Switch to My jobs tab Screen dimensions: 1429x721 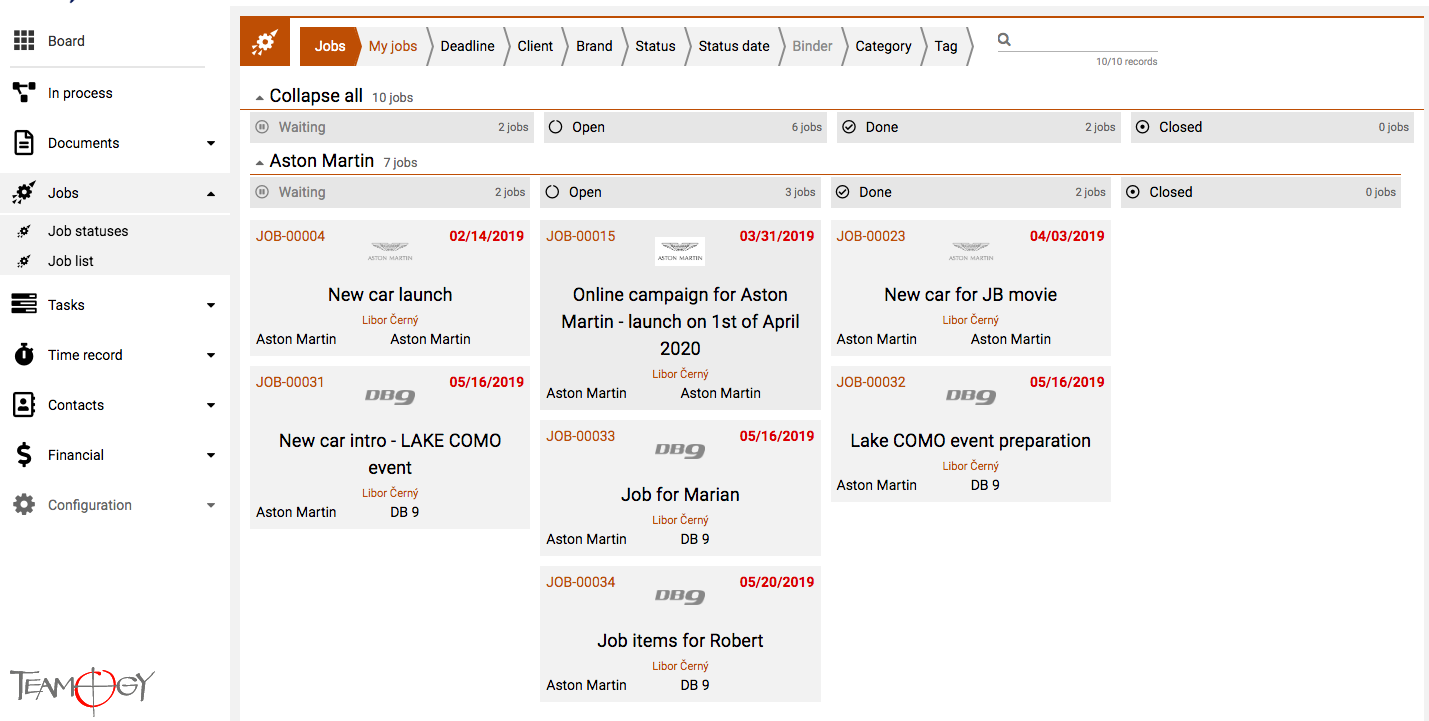tap(393, 46)
